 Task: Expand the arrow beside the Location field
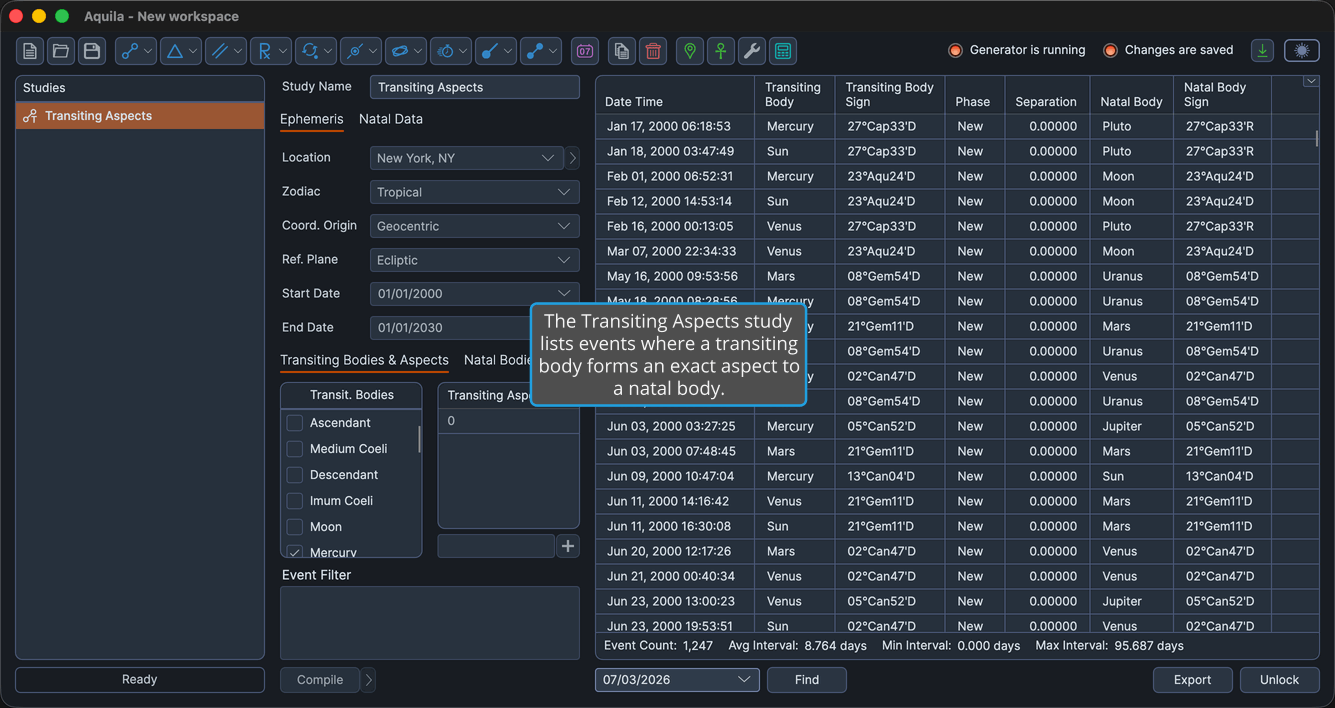(x=573, y=158)
